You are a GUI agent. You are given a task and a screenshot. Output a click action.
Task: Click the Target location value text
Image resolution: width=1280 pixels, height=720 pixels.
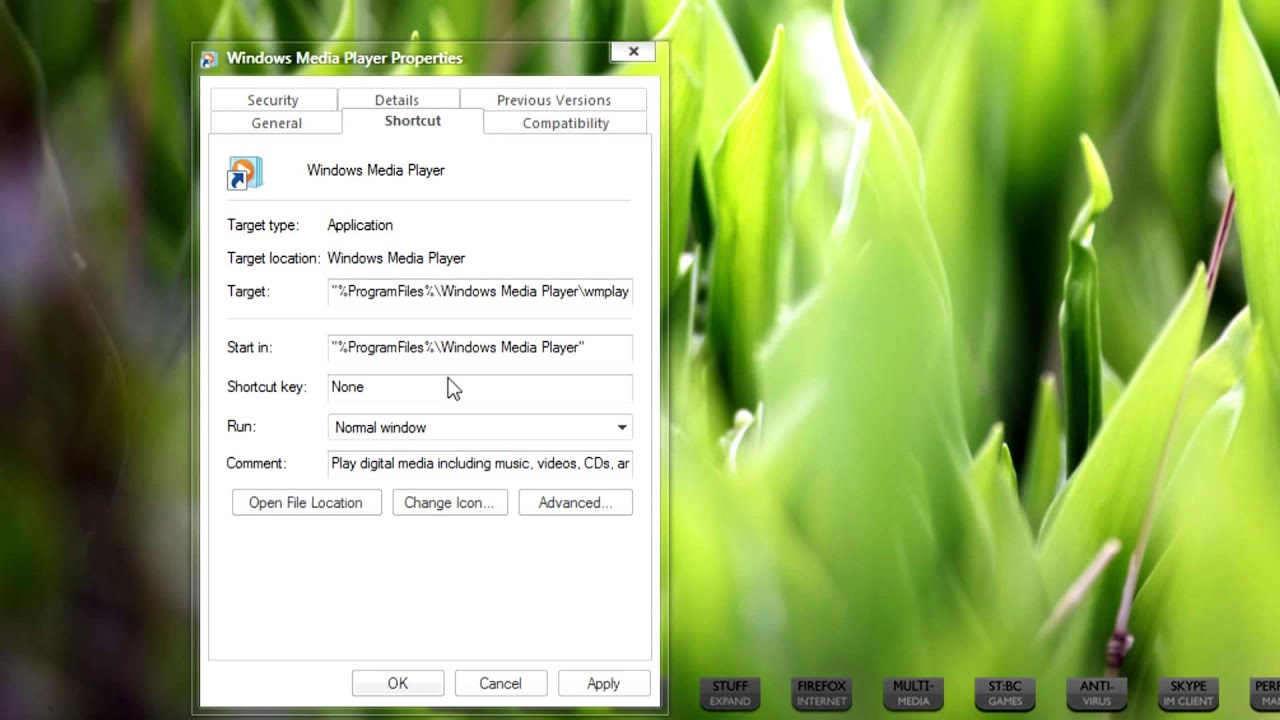pos(396,258)
